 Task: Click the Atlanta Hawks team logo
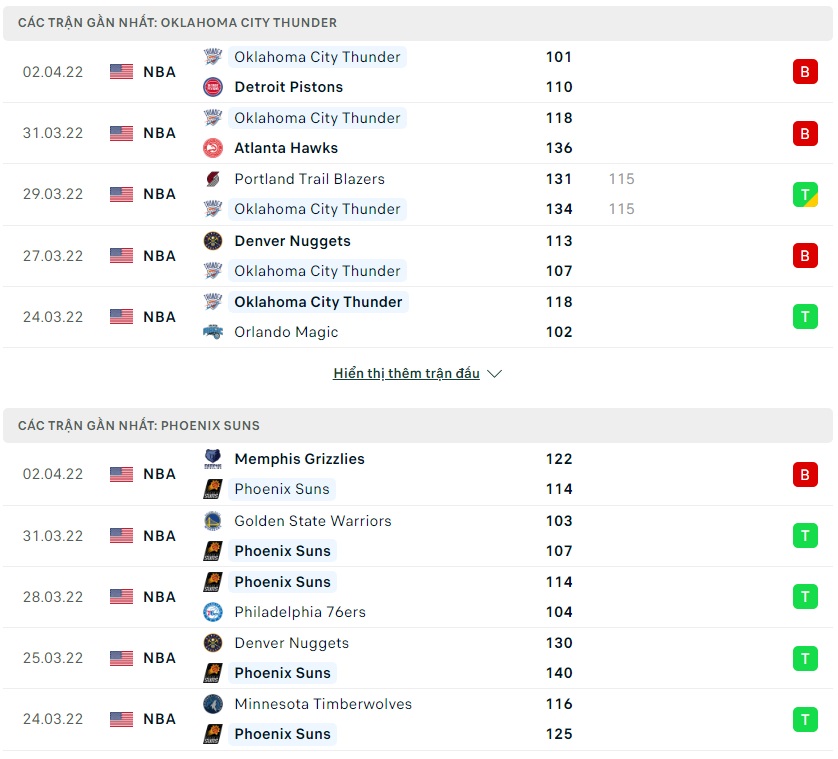point(212,148)
